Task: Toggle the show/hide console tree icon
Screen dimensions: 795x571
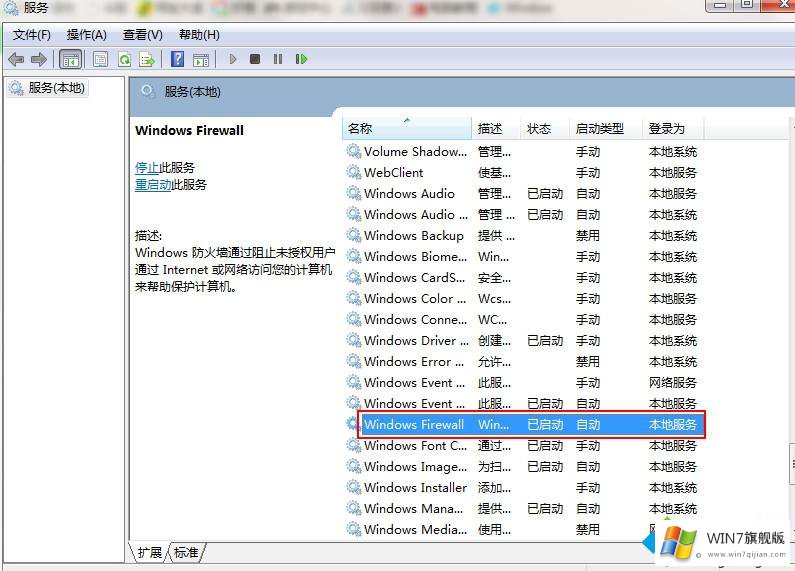Action: point(70,59)
